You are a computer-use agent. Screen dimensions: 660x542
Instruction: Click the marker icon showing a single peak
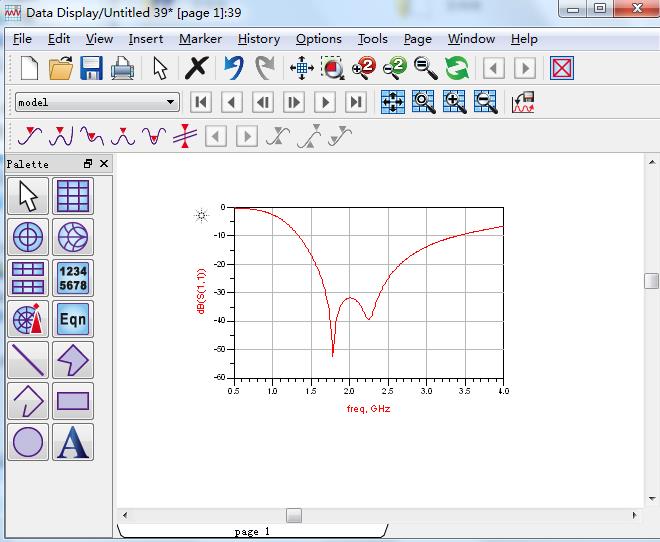(x=123, y=136)
